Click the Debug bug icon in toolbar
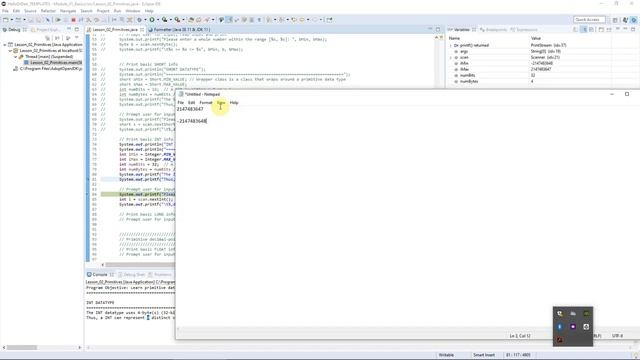The width and height of the screenshot is (640, 360). point(139,20)
